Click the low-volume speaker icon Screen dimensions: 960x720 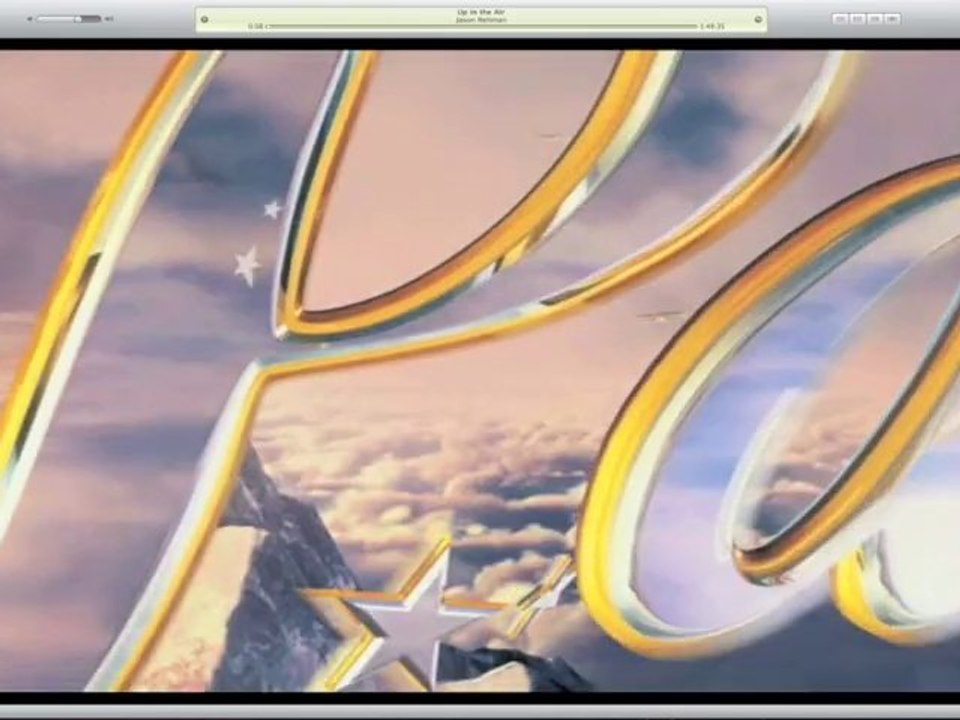[x=30, y=19]
